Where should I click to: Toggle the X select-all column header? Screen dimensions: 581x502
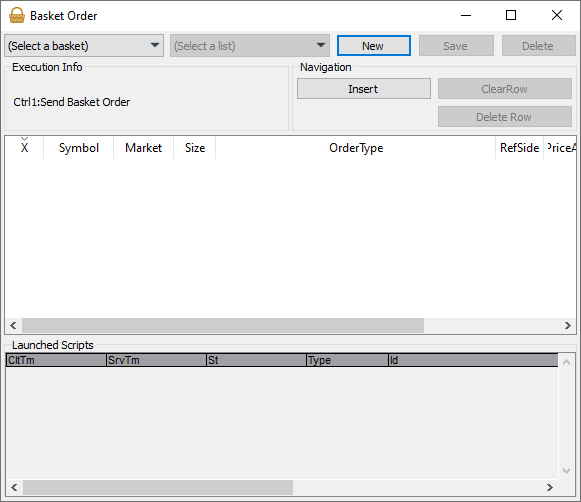click(24, 148)
